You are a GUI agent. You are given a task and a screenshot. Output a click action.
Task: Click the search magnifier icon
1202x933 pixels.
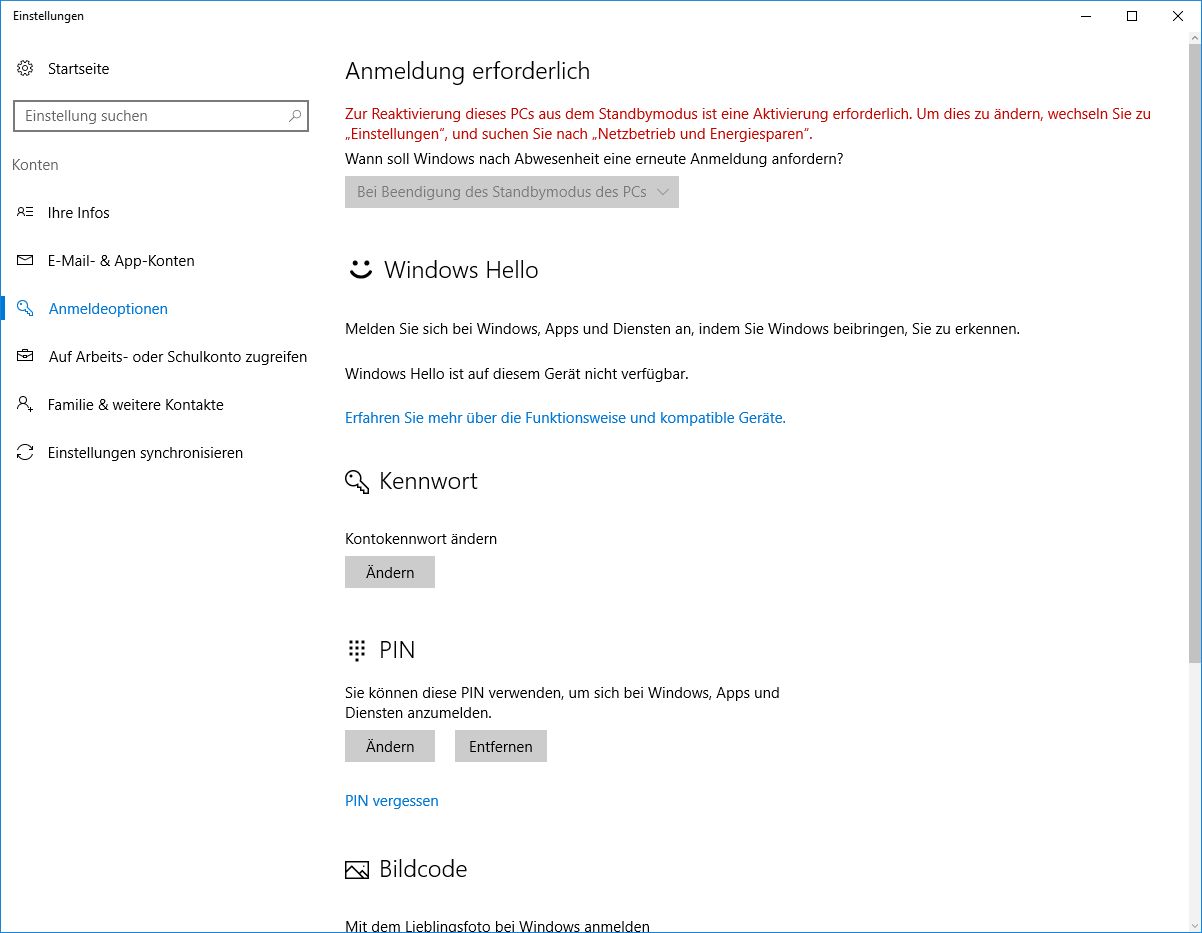pos(295,116)
